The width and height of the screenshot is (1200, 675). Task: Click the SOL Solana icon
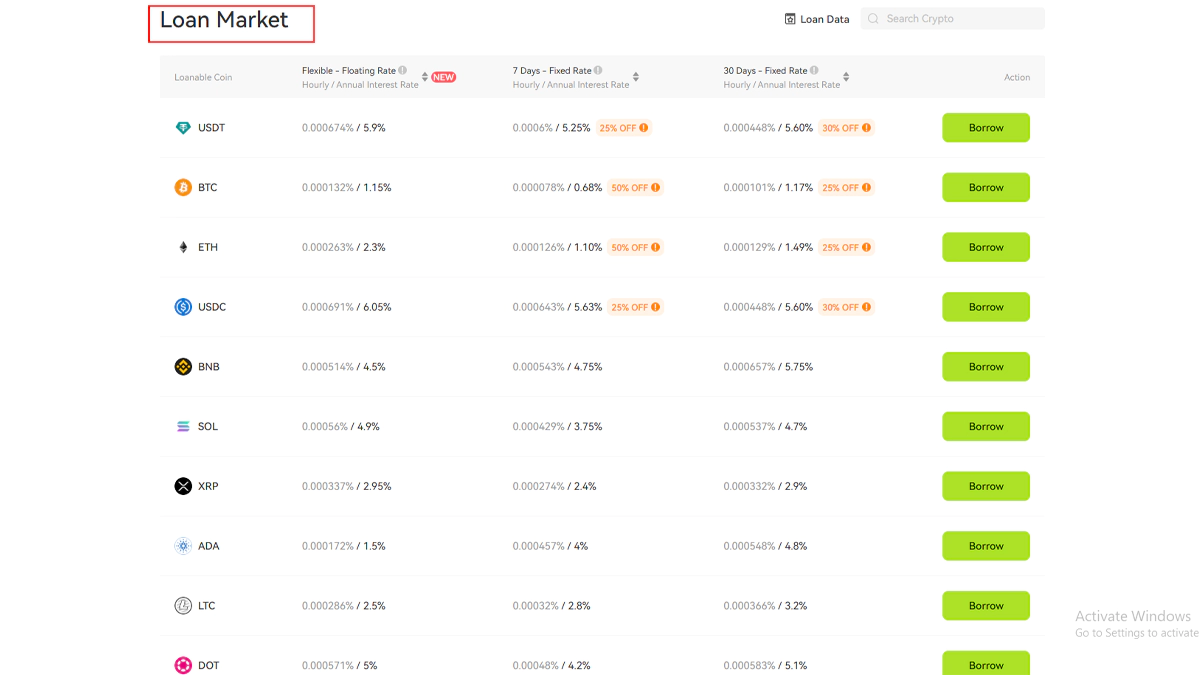[183, 427]
